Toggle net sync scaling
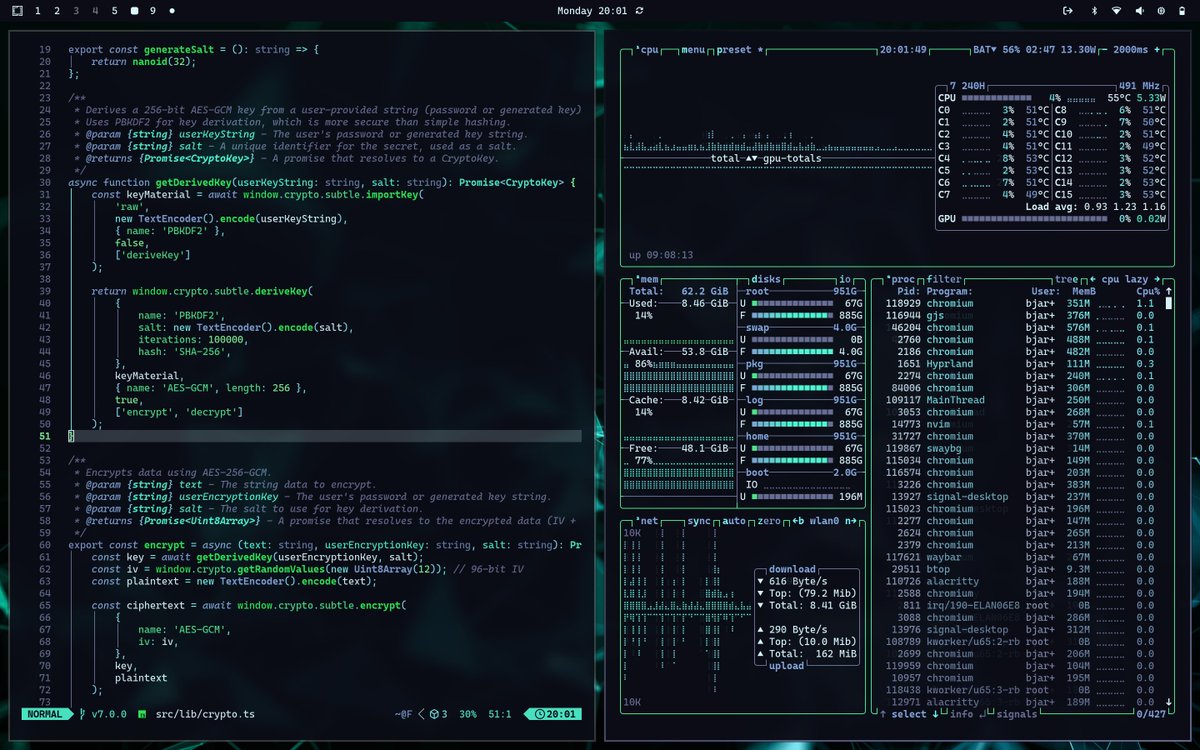The image size is (1200, 750). 699,521
